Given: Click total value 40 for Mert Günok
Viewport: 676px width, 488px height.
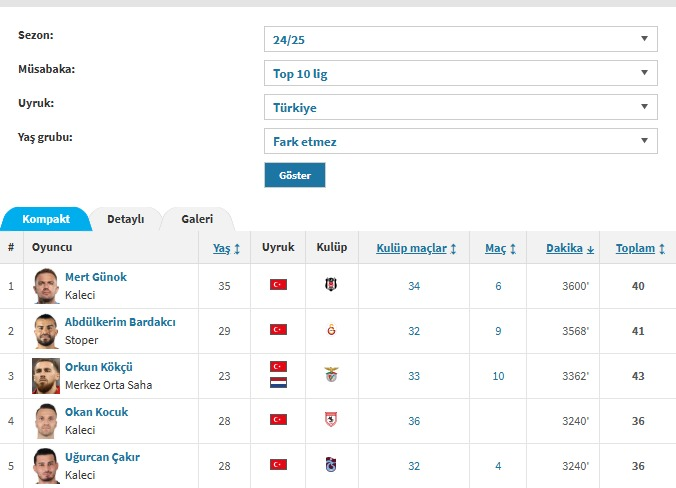Looking at the screenshot, I should 638,286.
